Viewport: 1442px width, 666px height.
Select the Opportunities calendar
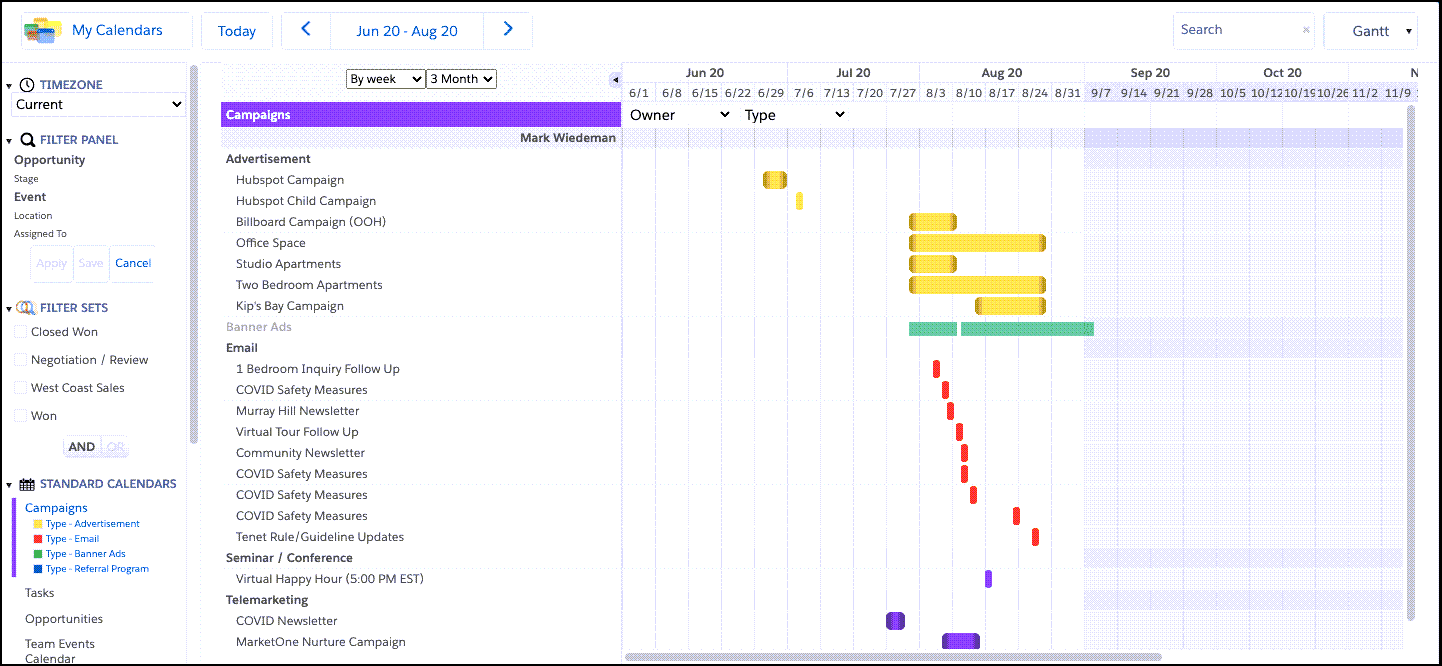[x=64, y=619]
